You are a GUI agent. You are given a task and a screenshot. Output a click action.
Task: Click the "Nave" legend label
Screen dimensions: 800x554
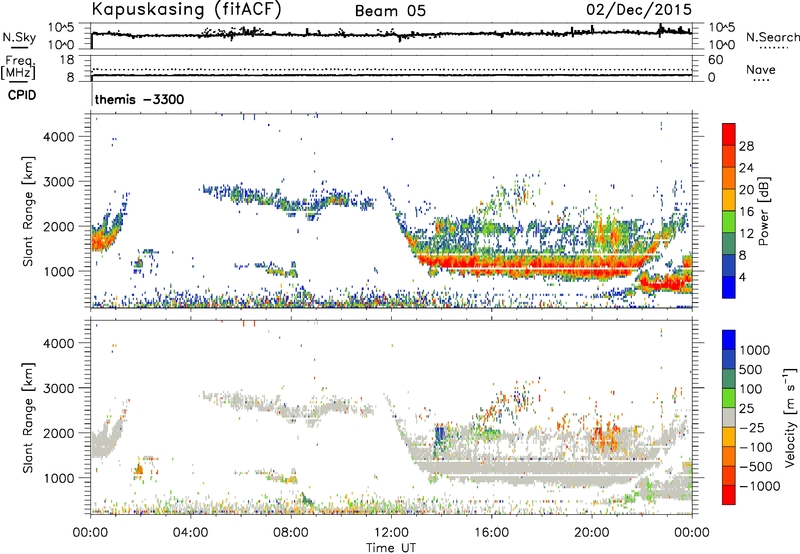[x=761, y=69]
